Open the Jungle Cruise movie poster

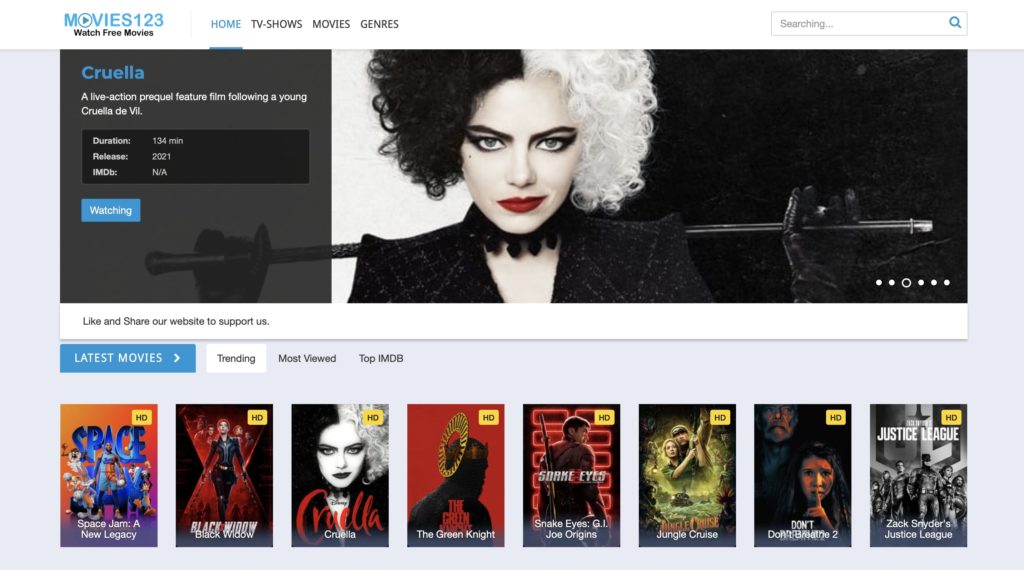point(687,475)
